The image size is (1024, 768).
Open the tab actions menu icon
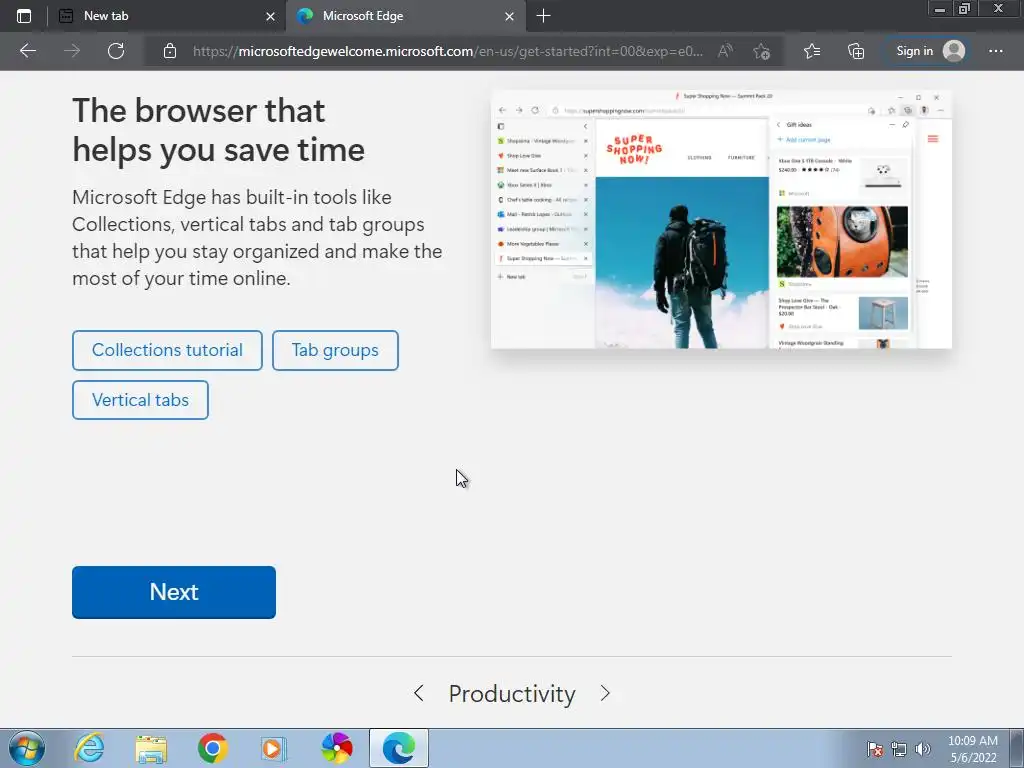coord(24,16)
